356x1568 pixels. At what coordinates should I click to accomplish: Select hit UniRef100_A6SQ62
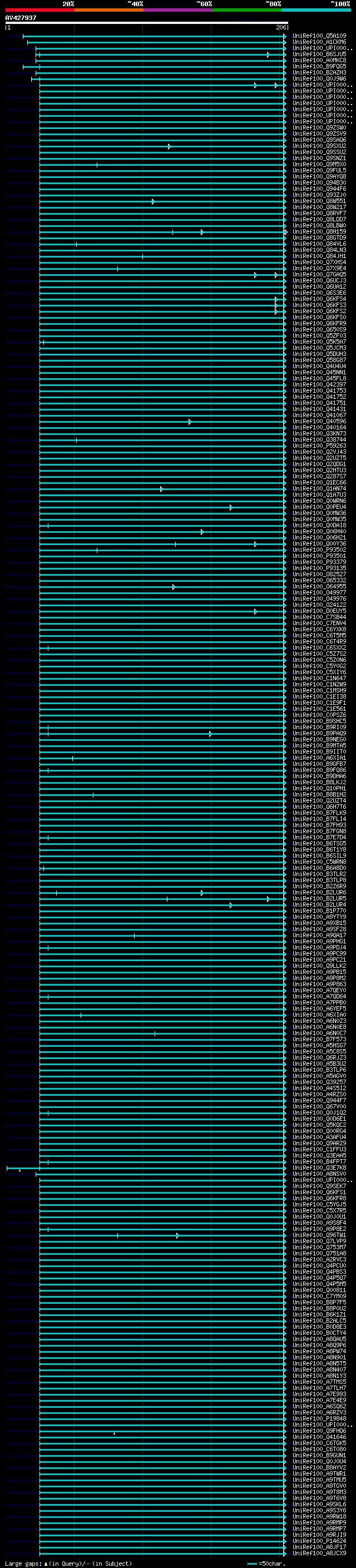(x=319, y=1406)
